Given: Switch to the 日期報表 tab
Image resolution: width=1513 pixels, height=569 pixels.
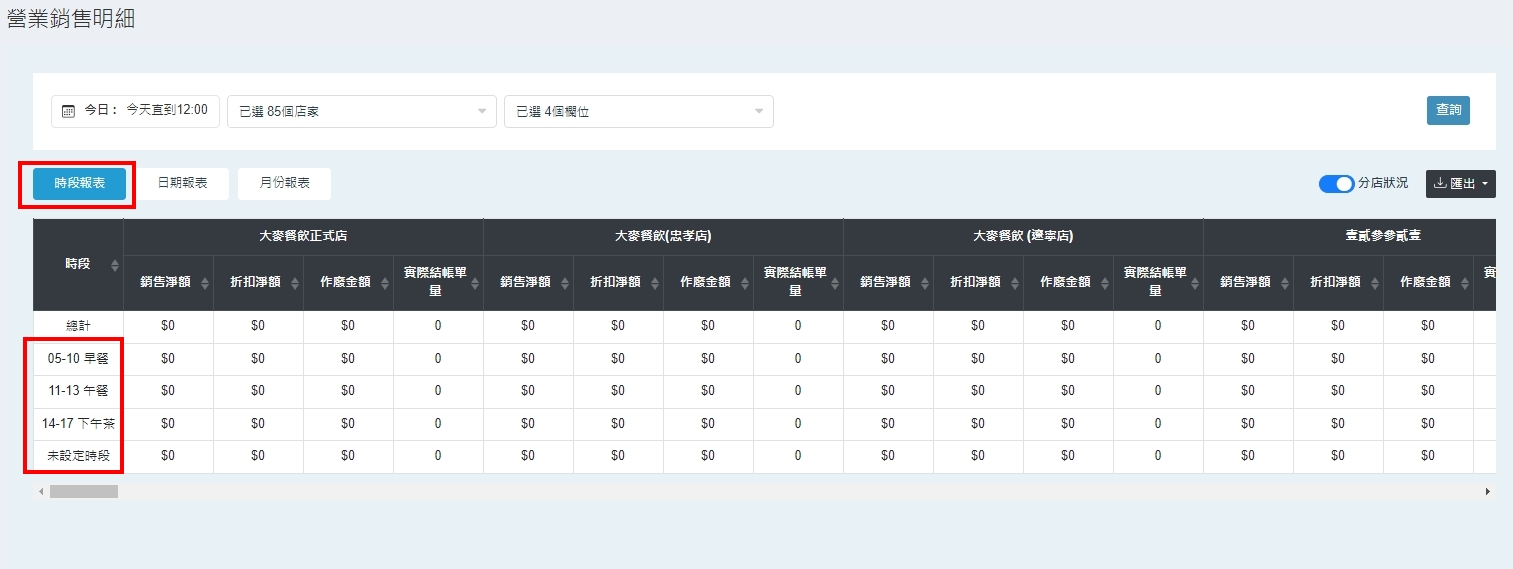Looking at the screenshot, I should [x=183, y=184].
